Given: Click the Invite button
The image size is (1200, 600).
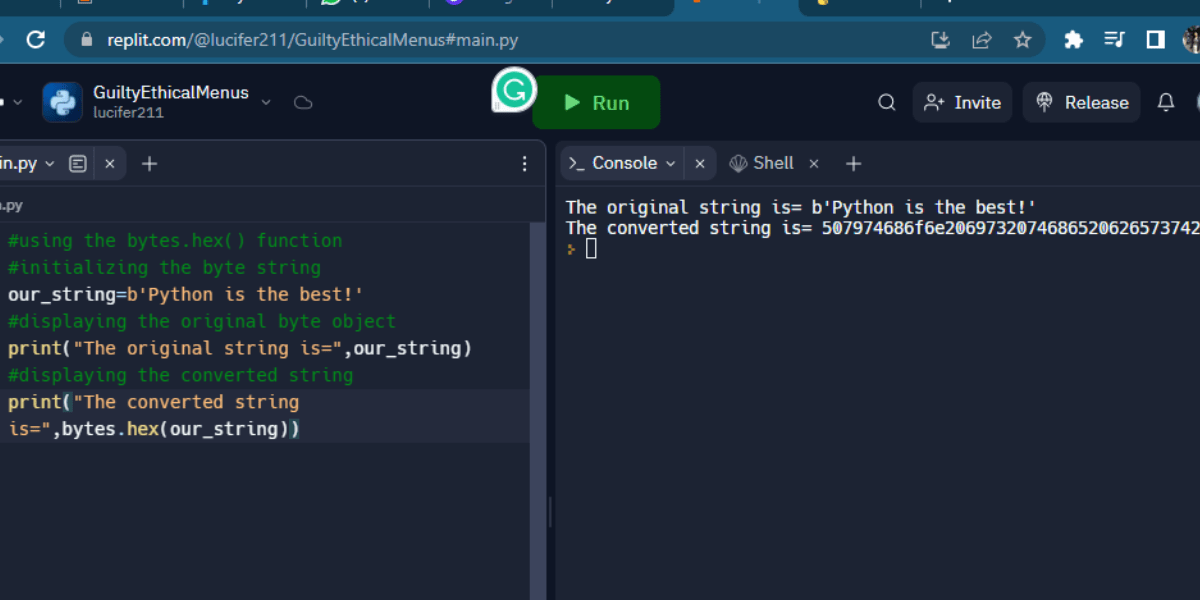Looking at the screenshot, I should [962, 102].
